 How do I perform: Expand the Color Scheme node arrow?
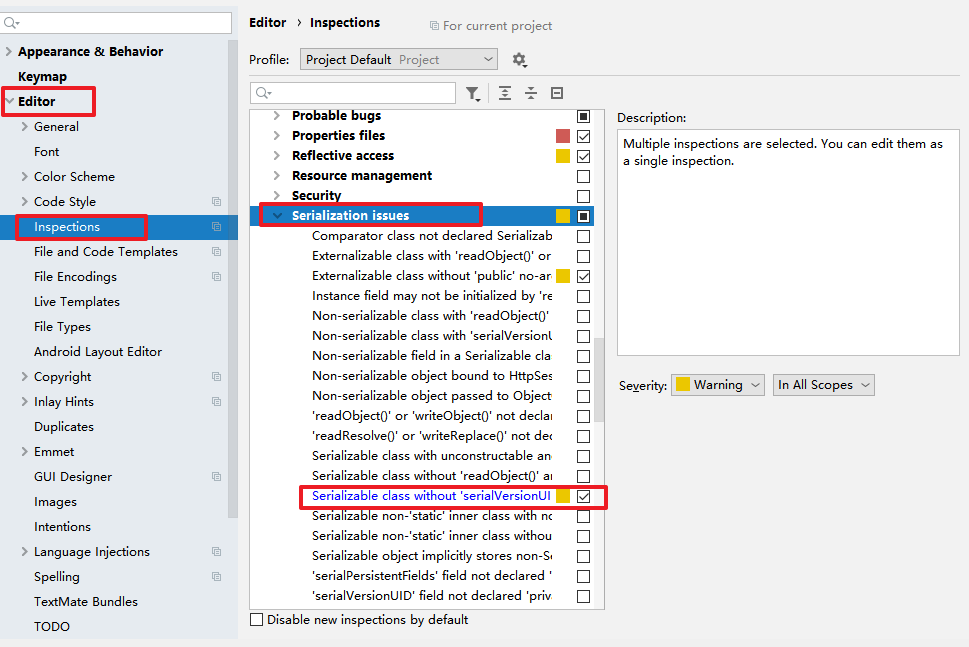tap(25, 176)
